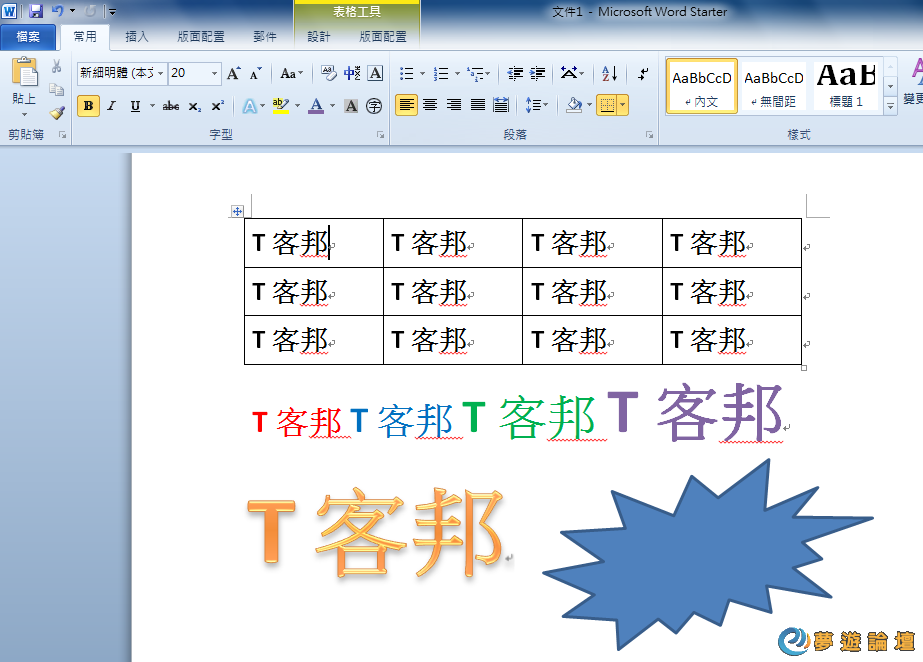
Task: Click the Cut scissors icon
Action: coord(57,67)
